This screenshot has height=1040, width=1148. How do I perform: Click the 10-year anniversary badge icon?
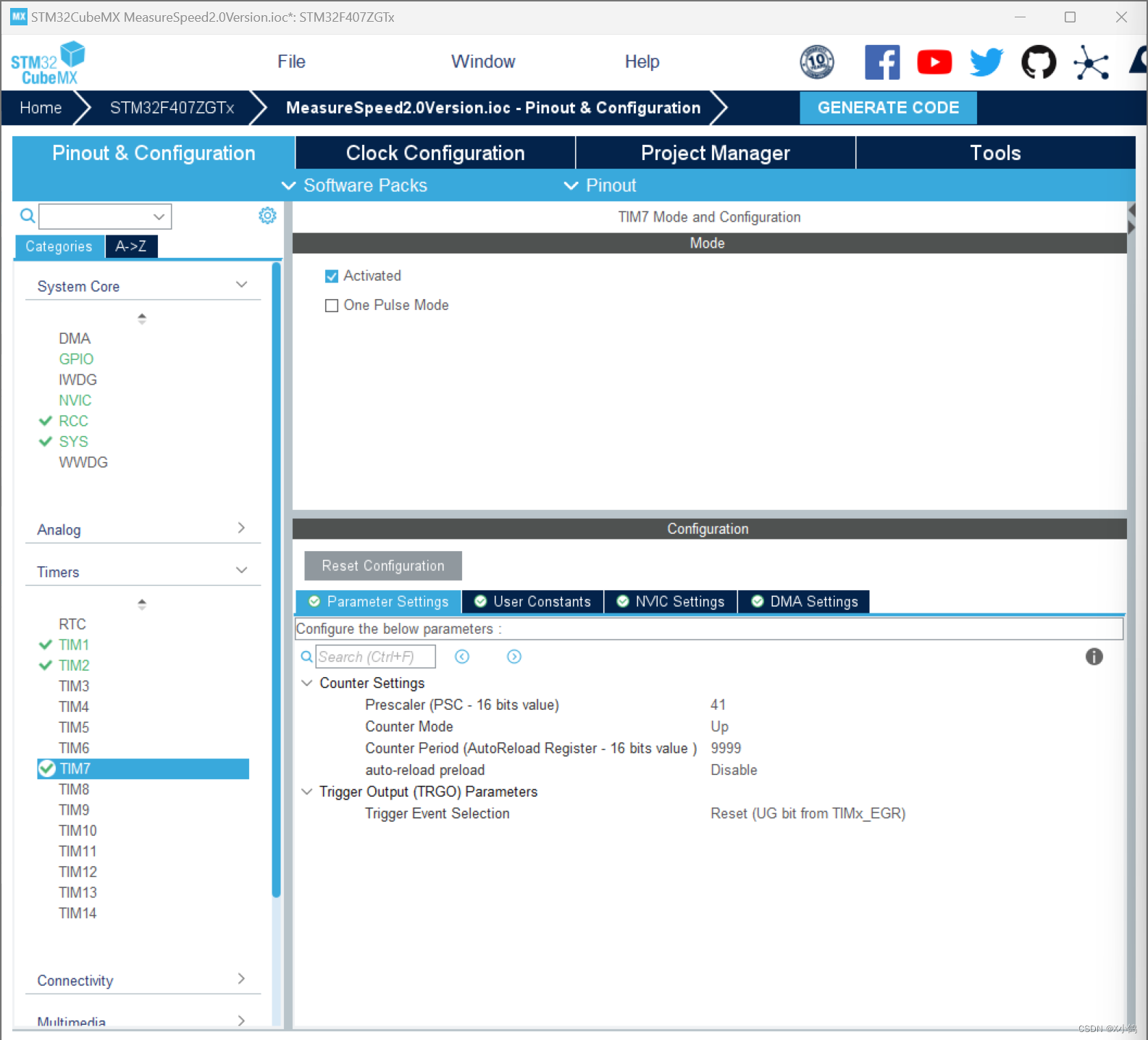pos(817,62)
